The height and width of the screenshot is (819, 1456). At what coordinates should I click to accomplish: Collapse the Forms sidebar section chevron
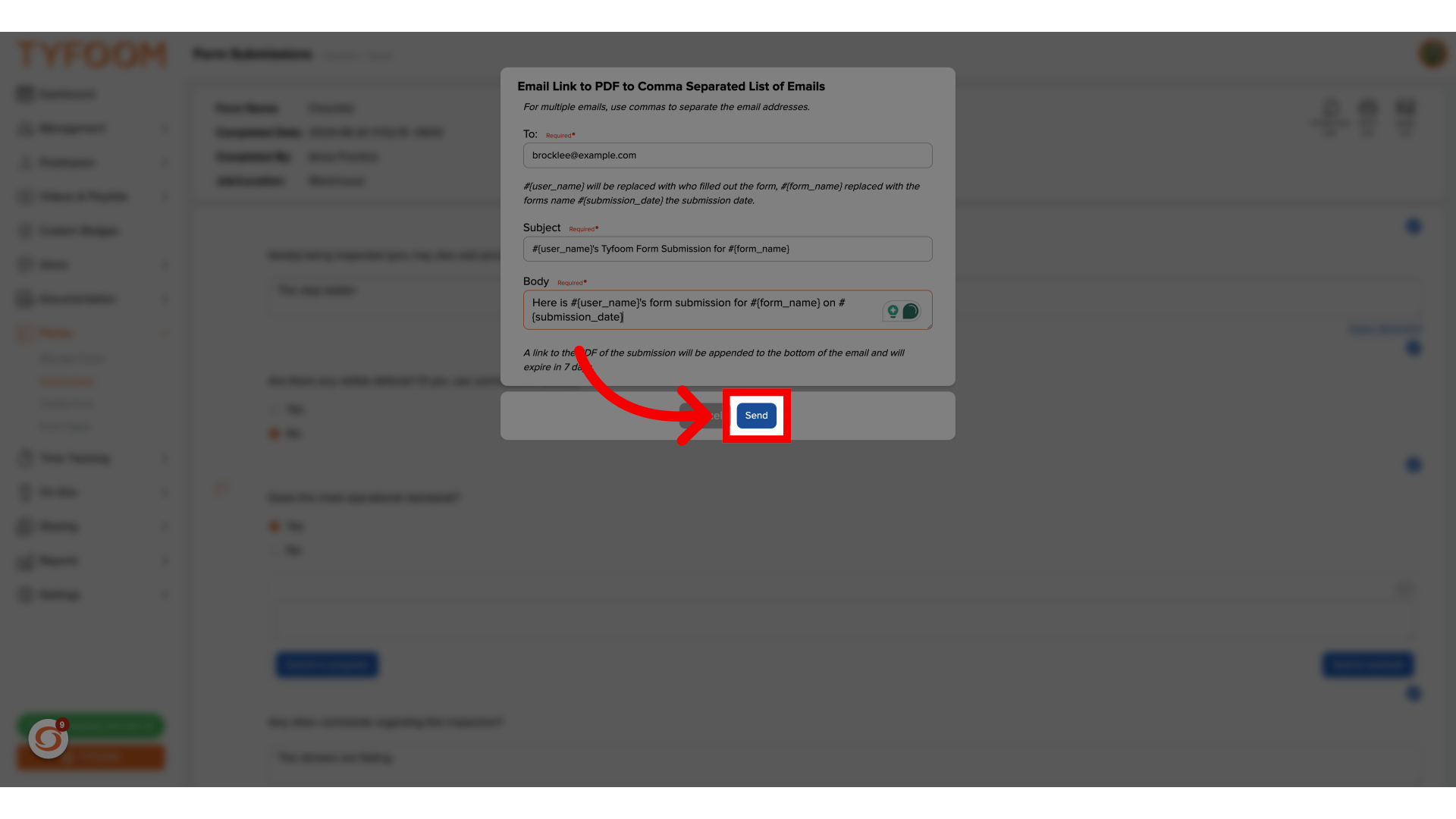[x=165, y=333]
